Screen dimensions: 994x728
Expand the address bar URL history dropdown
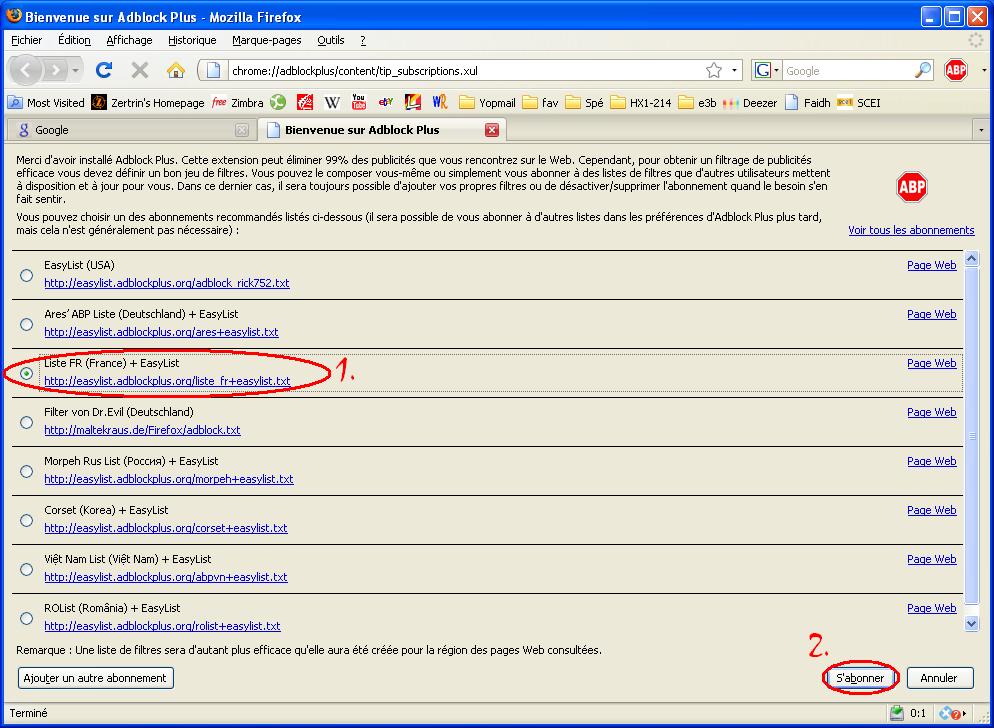tap(734, 70)
